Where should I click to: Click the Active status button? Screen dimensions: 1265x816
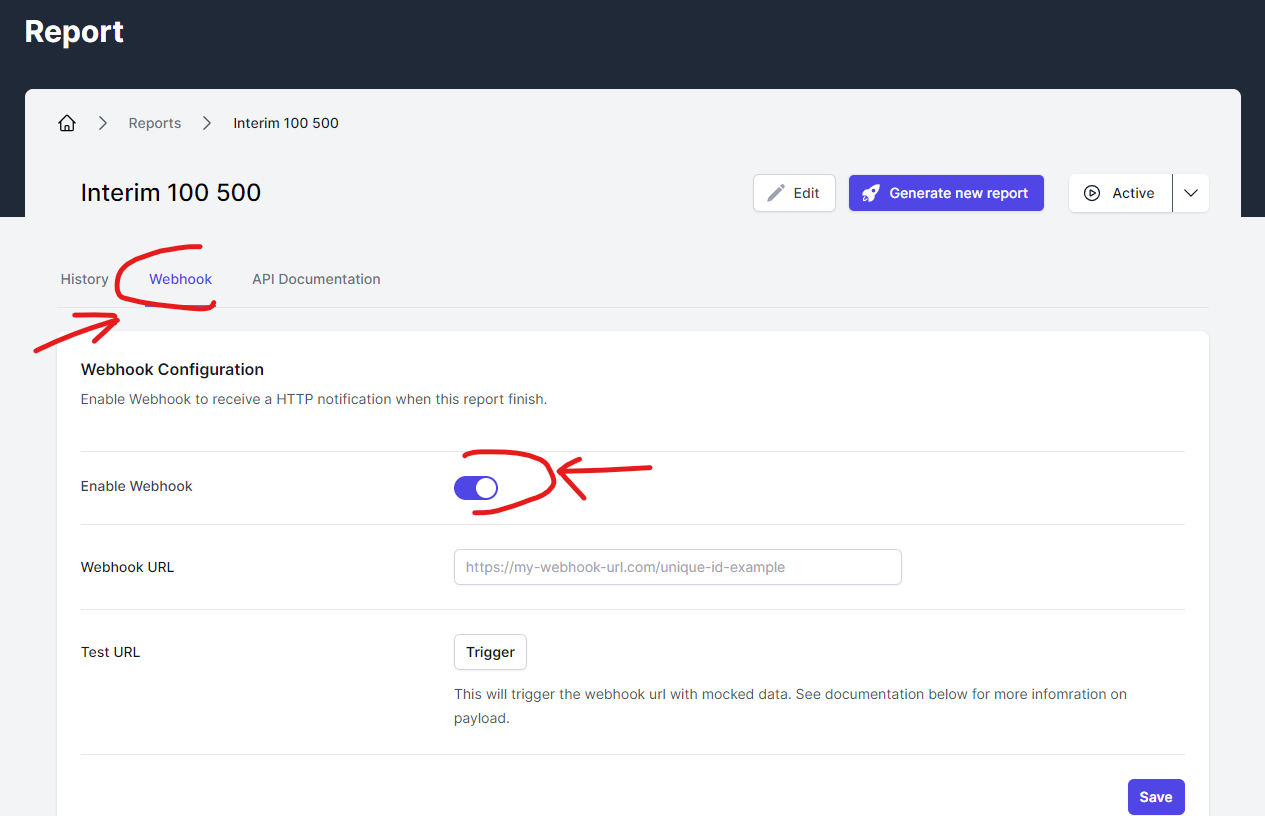(1120, 193)
